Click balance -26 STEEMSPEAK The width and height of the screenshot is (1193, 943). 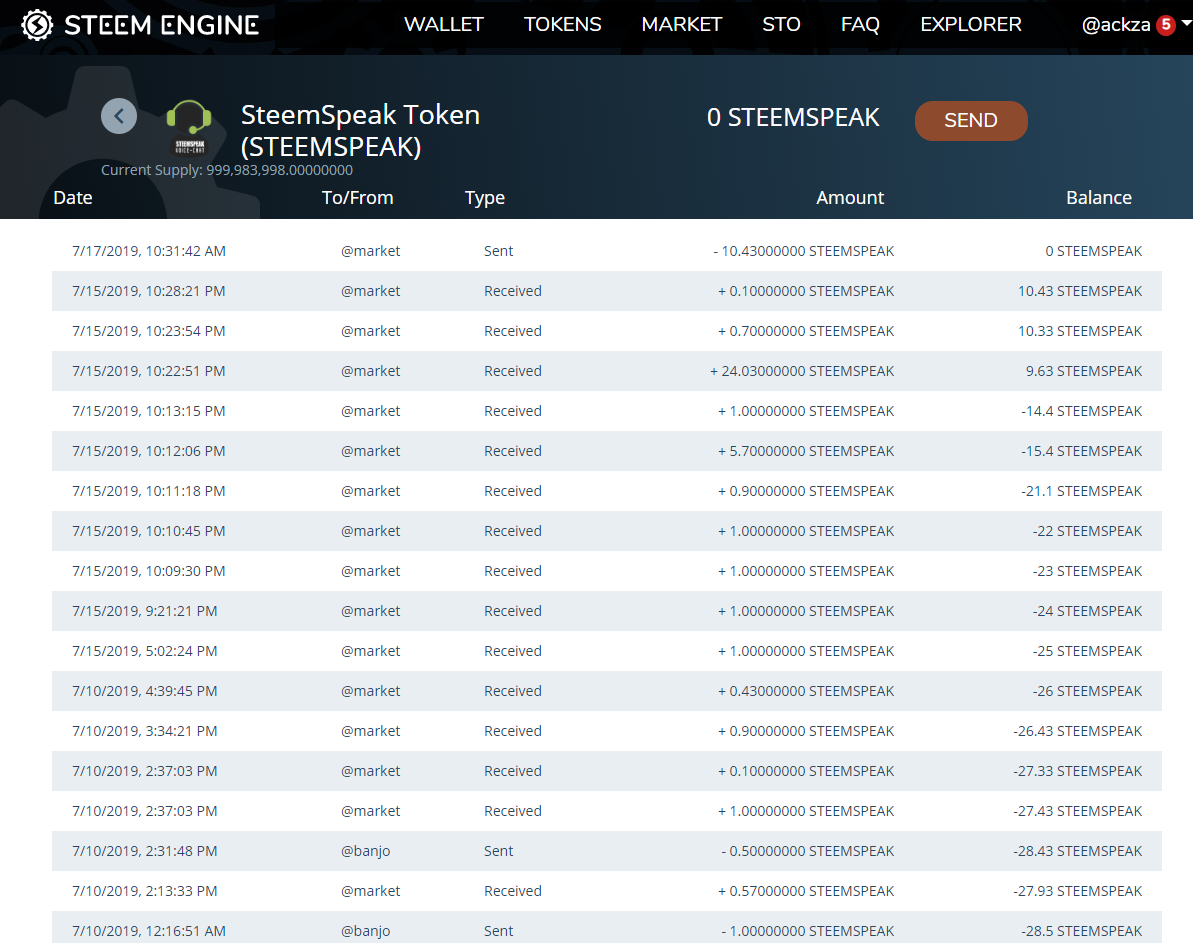click(1087, 690)
